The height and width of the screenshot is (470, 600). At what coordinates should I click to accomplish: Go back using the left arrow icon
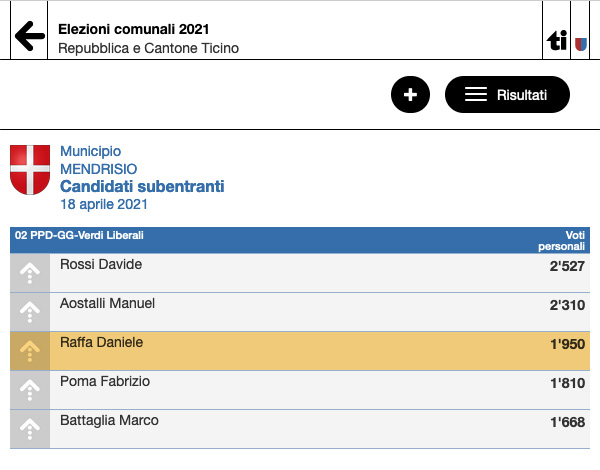[x=29, y=36]
